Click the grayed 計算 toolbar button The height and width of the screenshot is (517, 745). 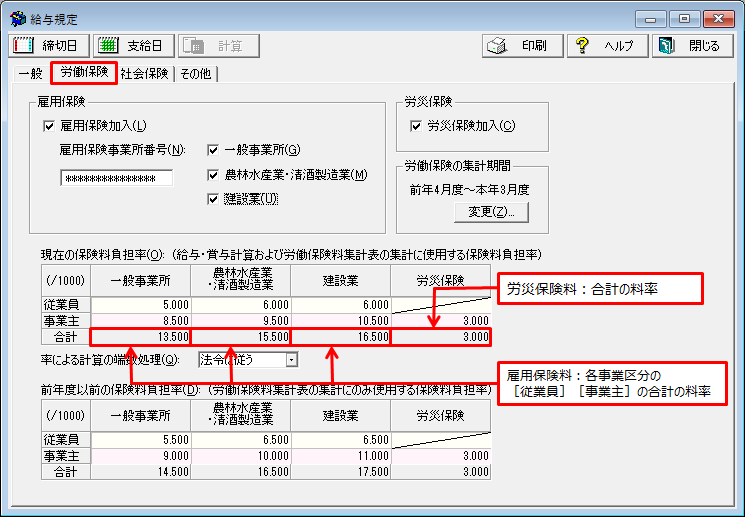click(218, 46)
